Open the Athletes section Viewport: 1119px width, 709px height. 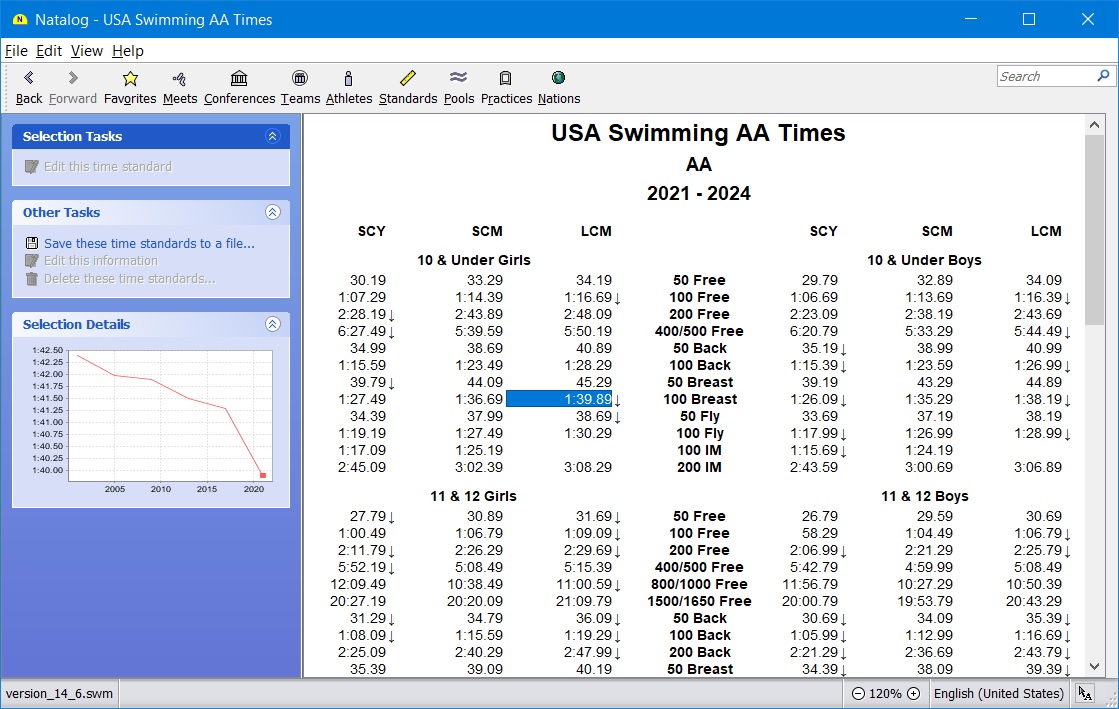(x=348, y=86)
